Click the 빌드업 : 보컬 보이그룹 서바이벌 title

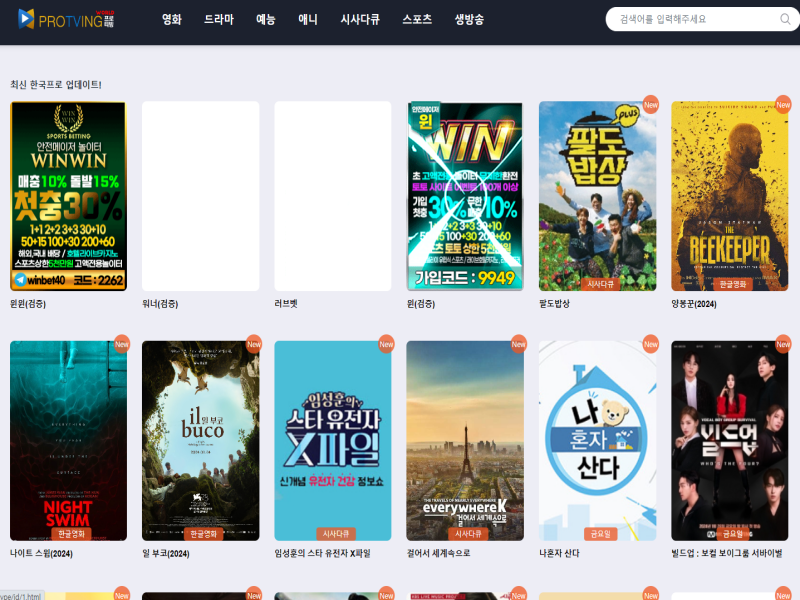click(727, 553)
